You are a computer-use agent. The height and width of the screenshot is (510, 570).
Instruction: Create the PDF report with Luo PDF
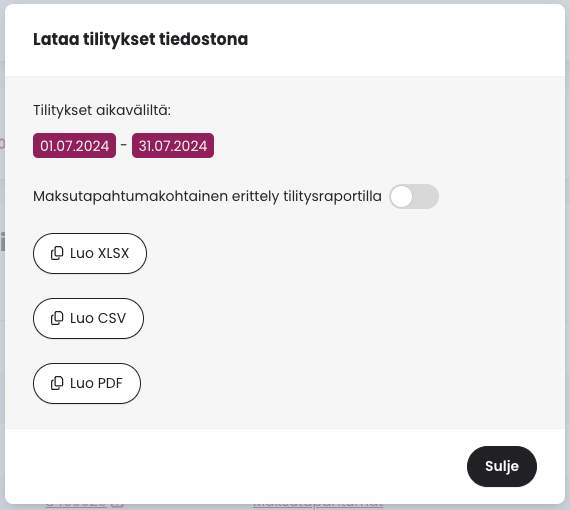pyautogui.click(x=87, y=383)
